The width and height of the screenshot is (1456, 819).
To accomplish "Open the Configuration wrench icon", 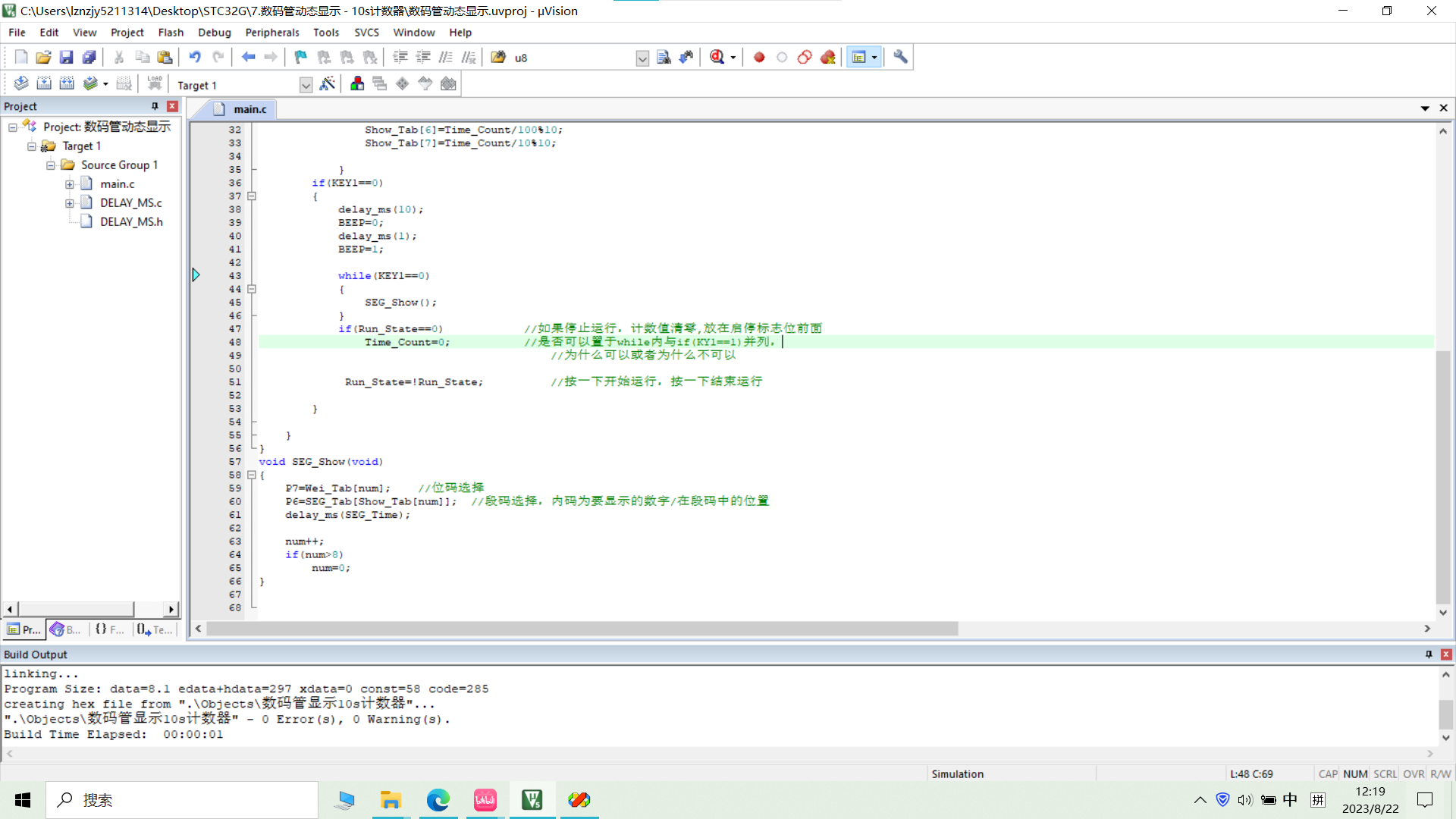I will [x=900, y=57].
